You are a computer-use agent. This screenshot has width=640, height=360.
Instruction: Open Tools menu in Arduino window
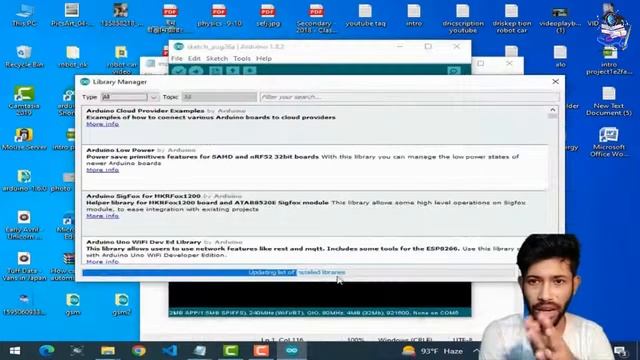242,58
